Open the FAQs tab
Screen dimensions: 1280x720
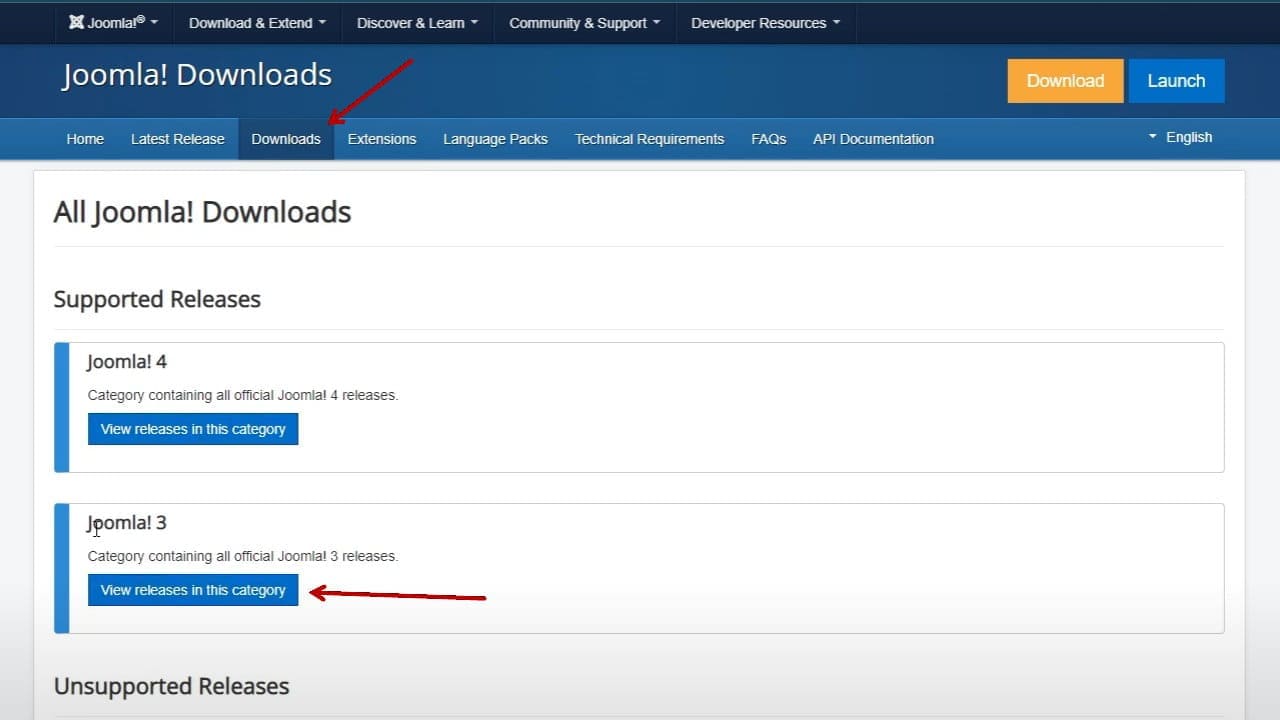pos(769,139)
